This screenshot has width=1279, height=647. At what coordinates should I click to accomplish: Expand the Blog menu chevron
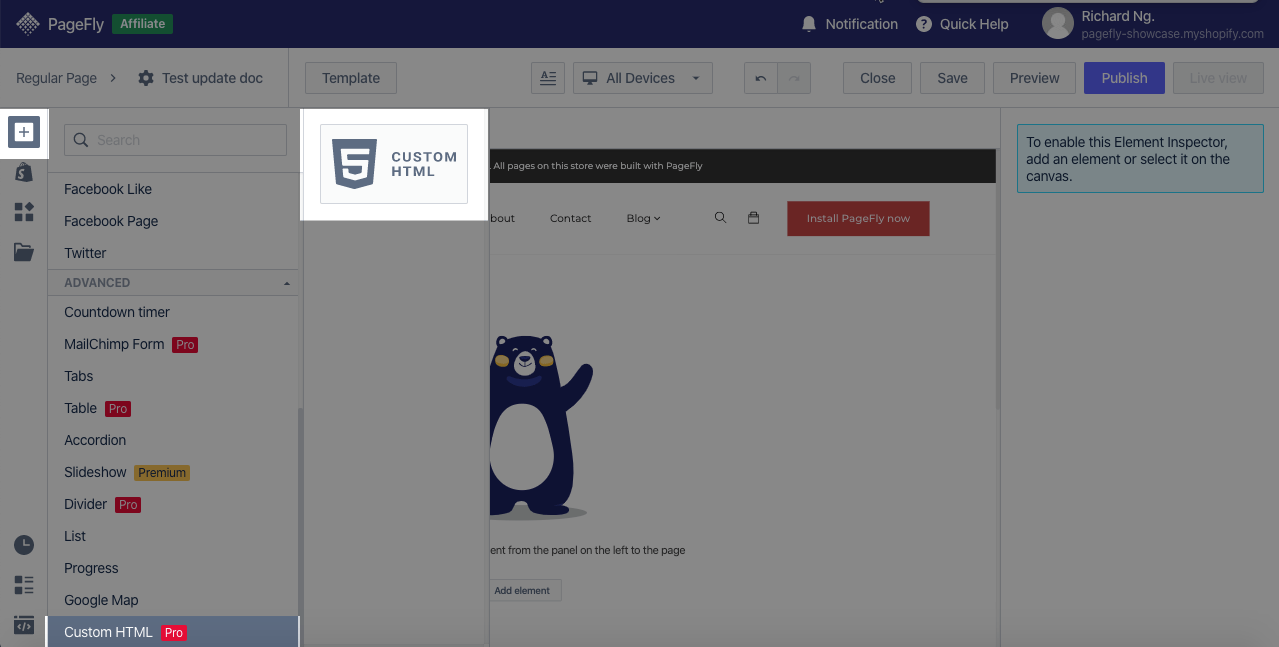(x=657, y=219)
